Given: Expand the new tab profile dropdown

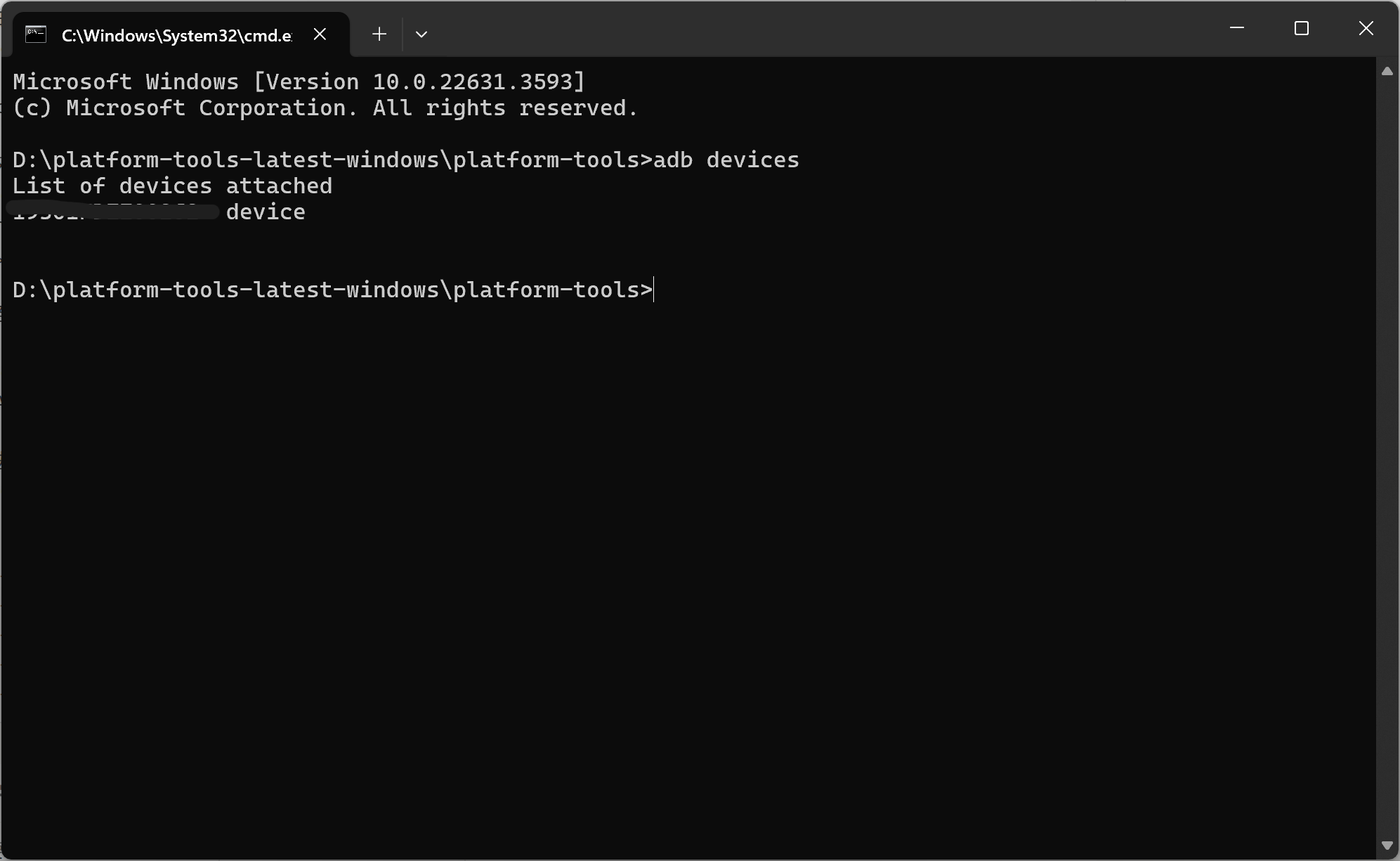Looking at the screenshot, I should click(x=421, y=34).
